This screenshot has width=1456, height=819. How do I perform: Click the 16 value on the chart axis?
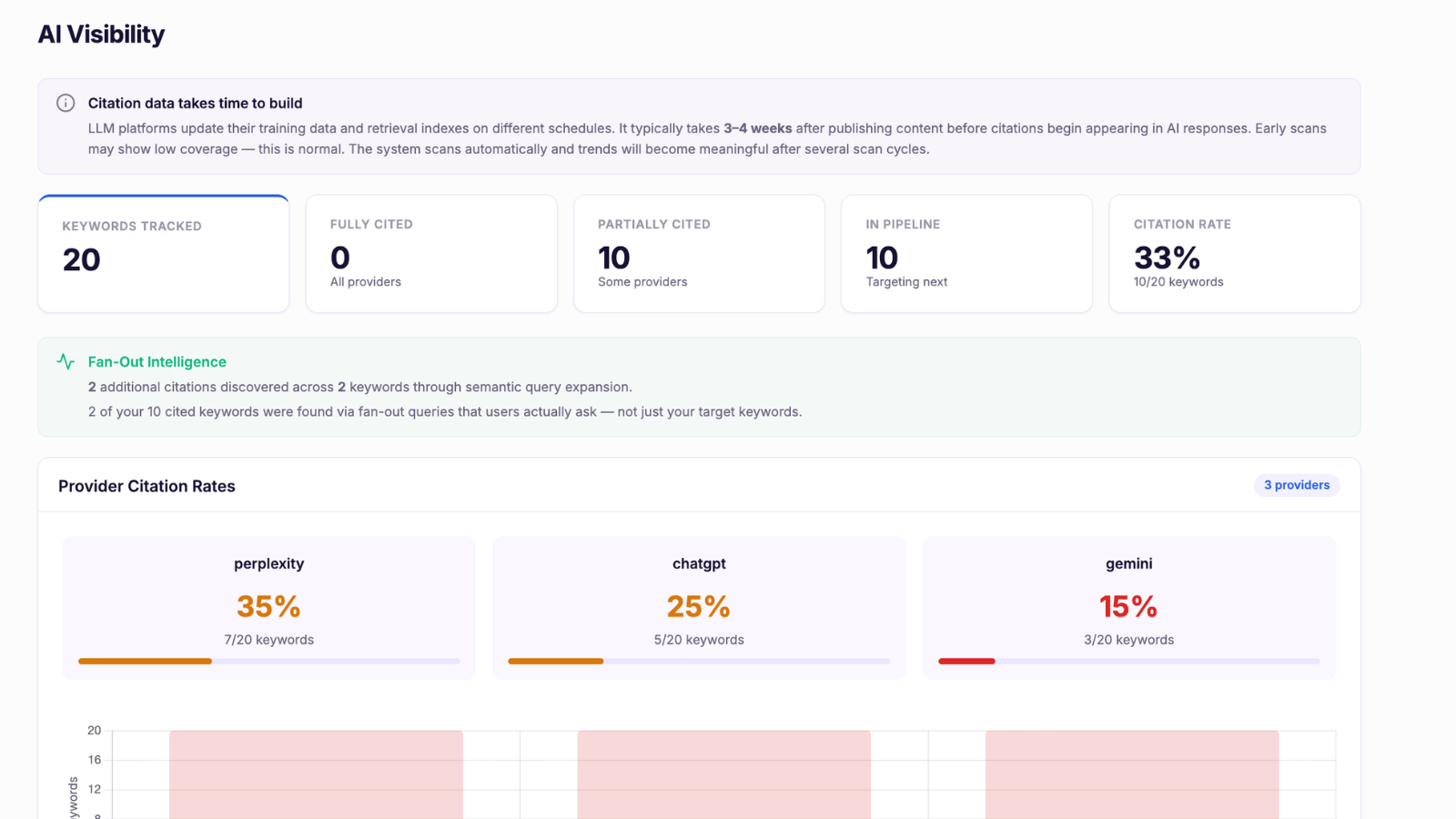pos(95,760)
